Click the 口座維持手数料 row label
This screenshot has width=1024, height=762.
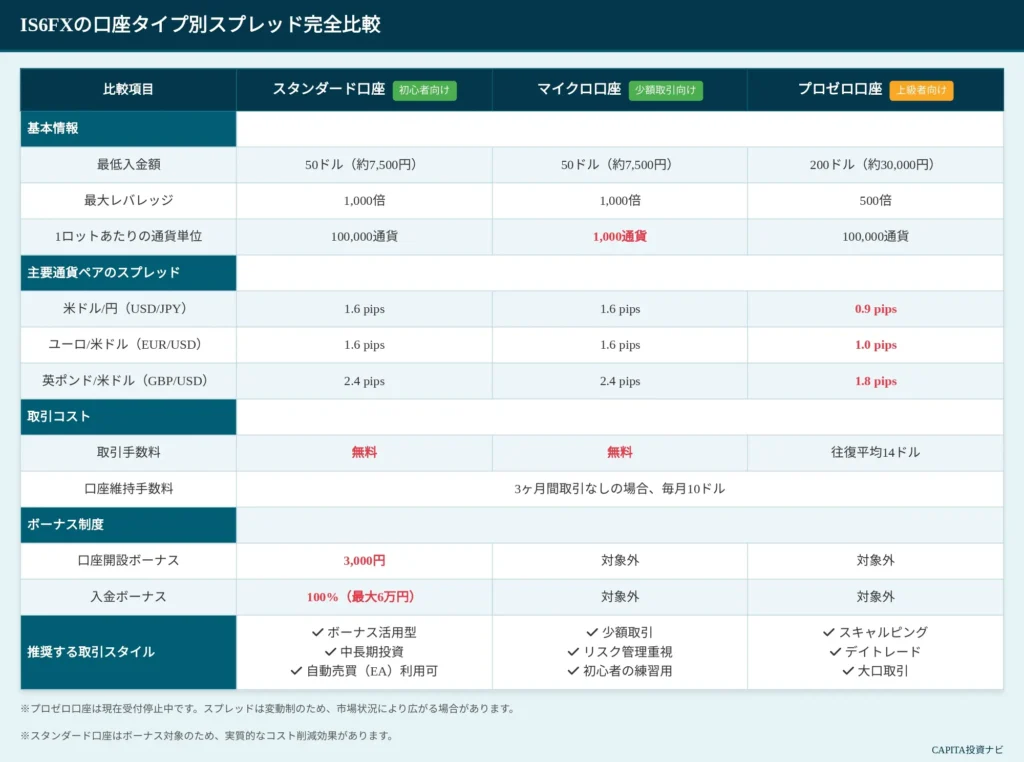pos(129,488)
